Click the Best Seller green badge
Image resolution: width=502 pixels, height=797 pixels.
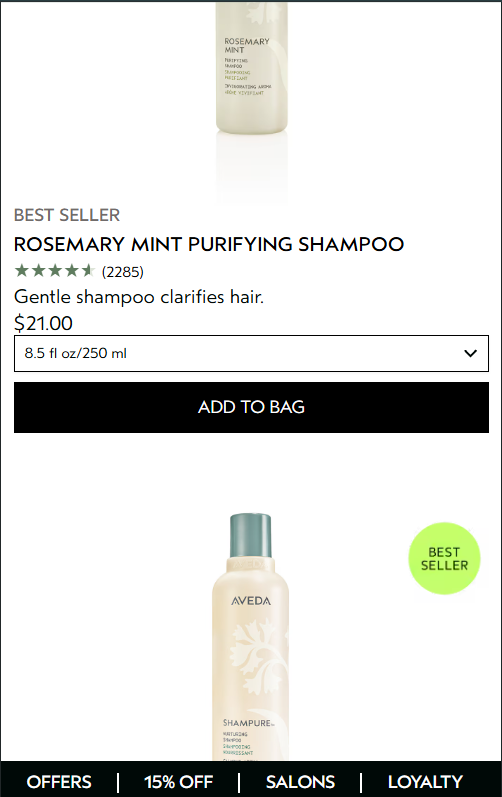click(x=444, y=558)
